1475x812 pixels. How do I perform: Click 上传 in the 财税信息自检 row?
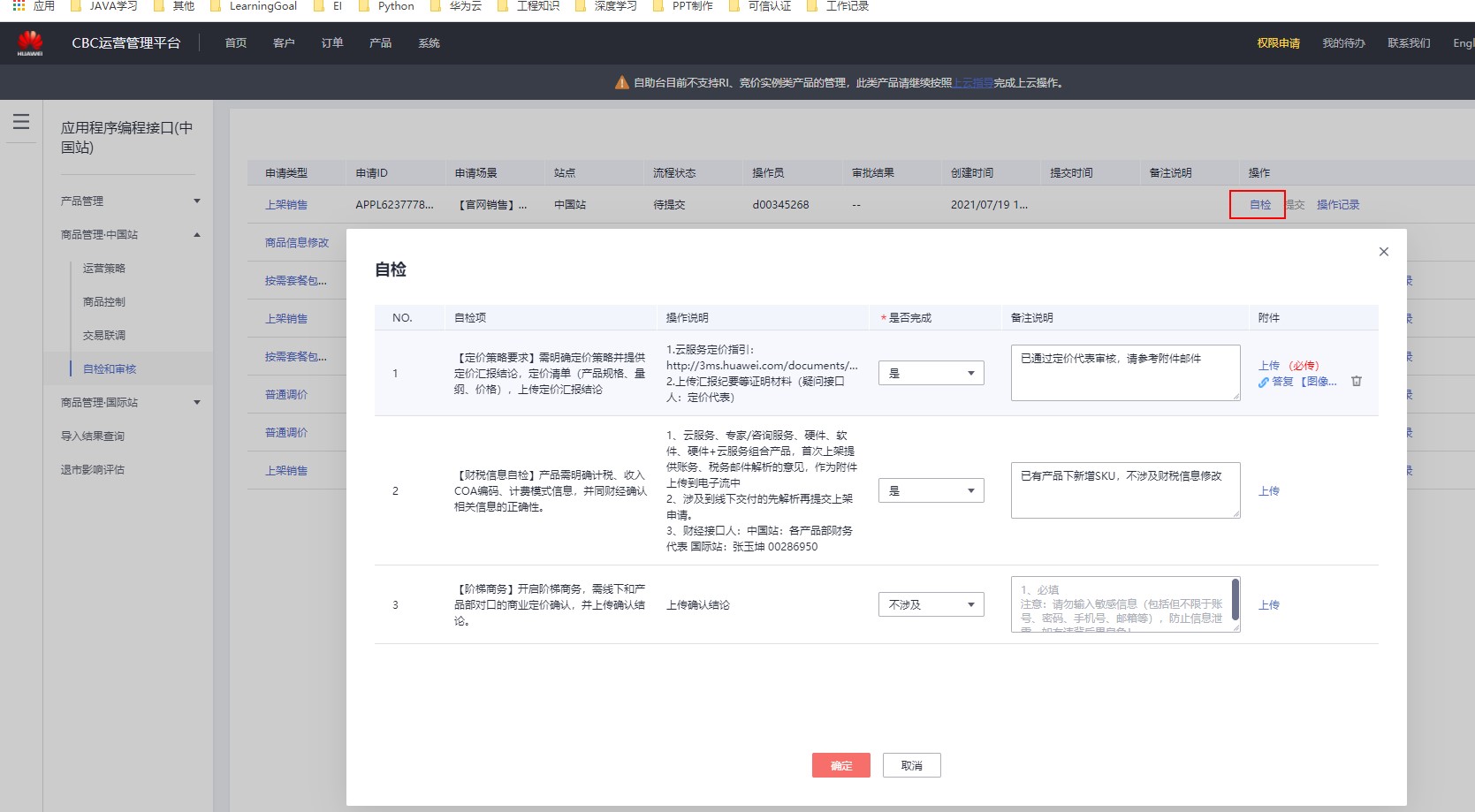[x=1269, y=491]
